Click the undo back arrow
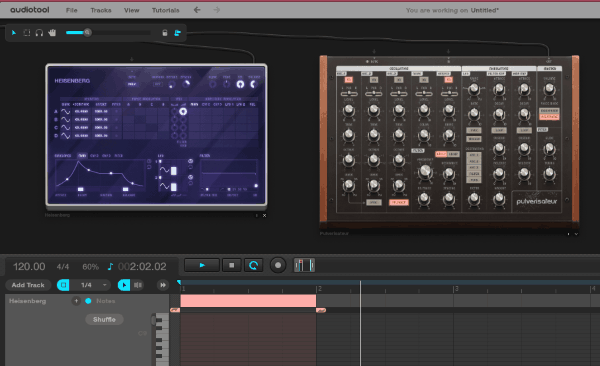Image resolution: width=600 pixels, height=366 pixels. [x=197, y=10]
